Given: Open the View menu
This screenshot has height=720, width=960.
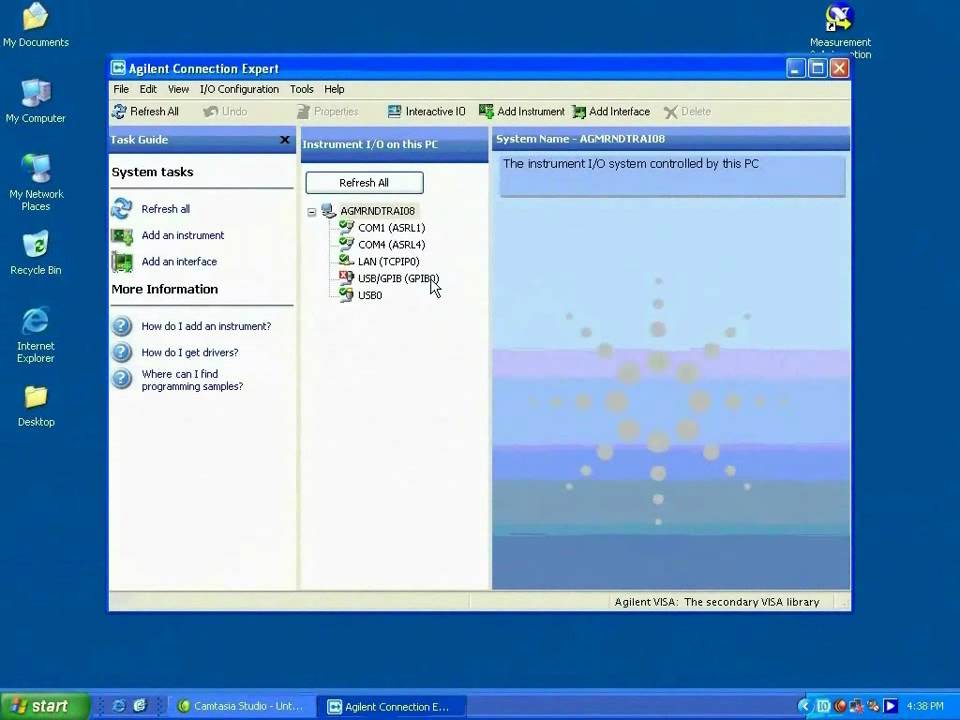Looking at the screenshot, I should click(178, 89).
